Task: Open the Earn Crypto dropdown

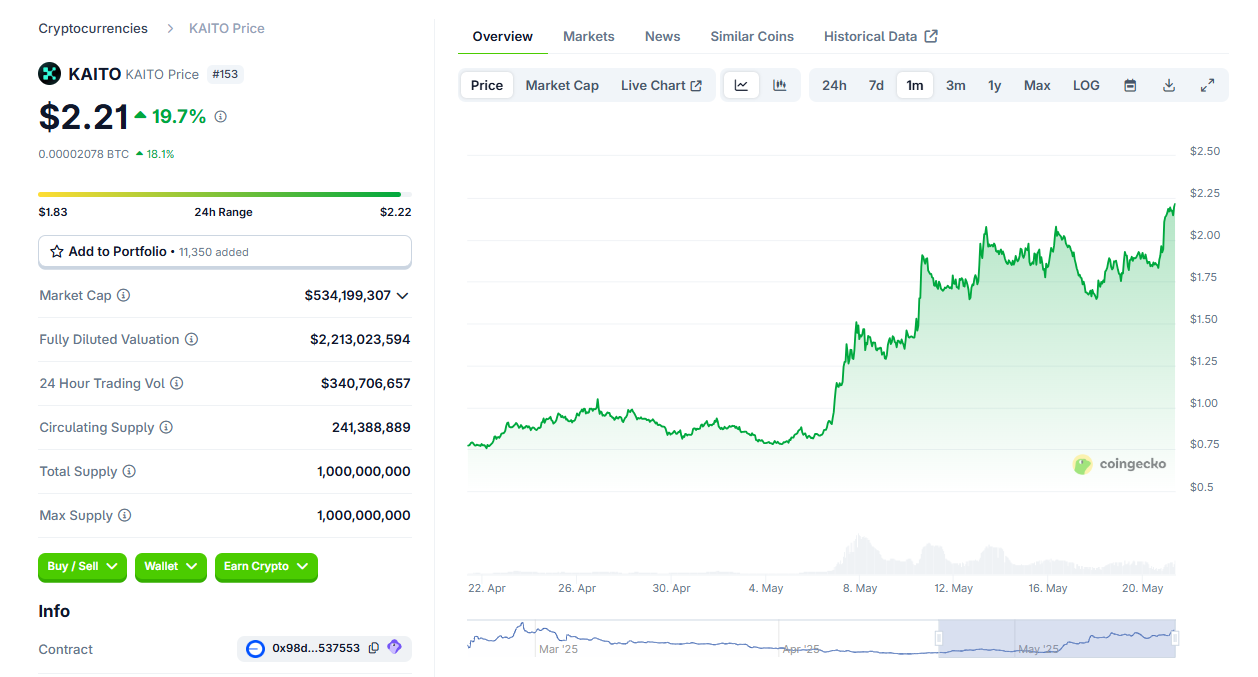Action: coord(266,567)
